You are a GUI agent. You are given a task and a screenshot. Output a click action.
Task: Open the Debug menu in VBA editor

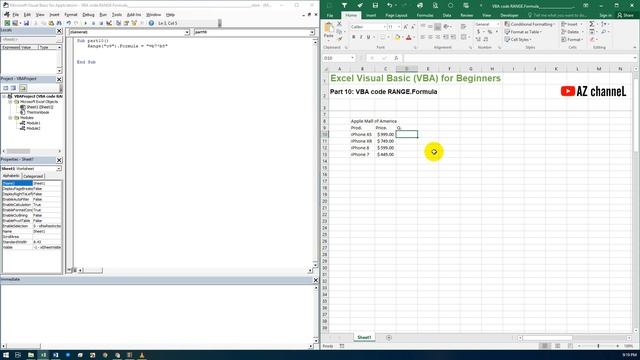point(88,15)
